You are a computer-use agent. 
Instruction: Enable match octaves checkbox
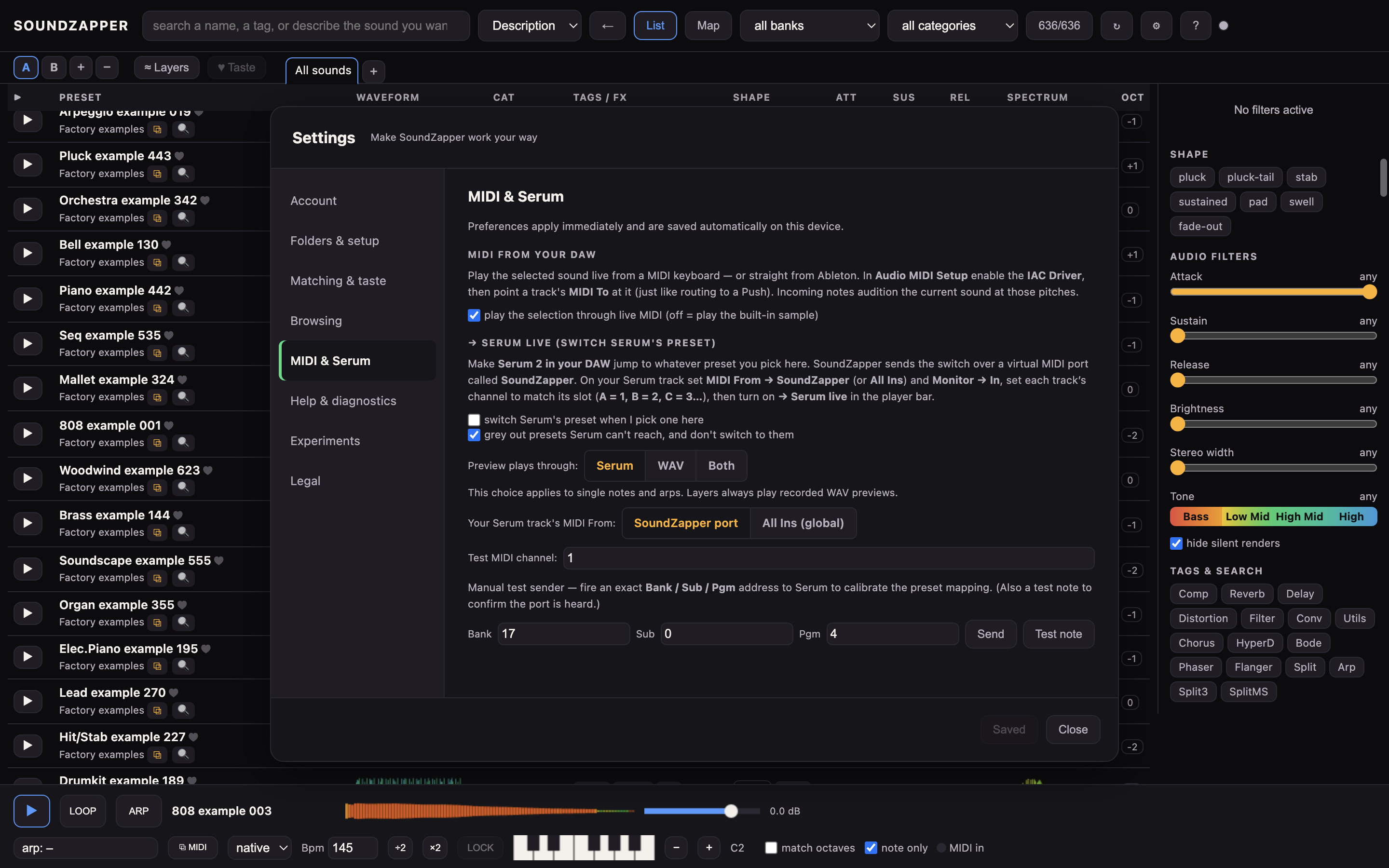[771, 848]
